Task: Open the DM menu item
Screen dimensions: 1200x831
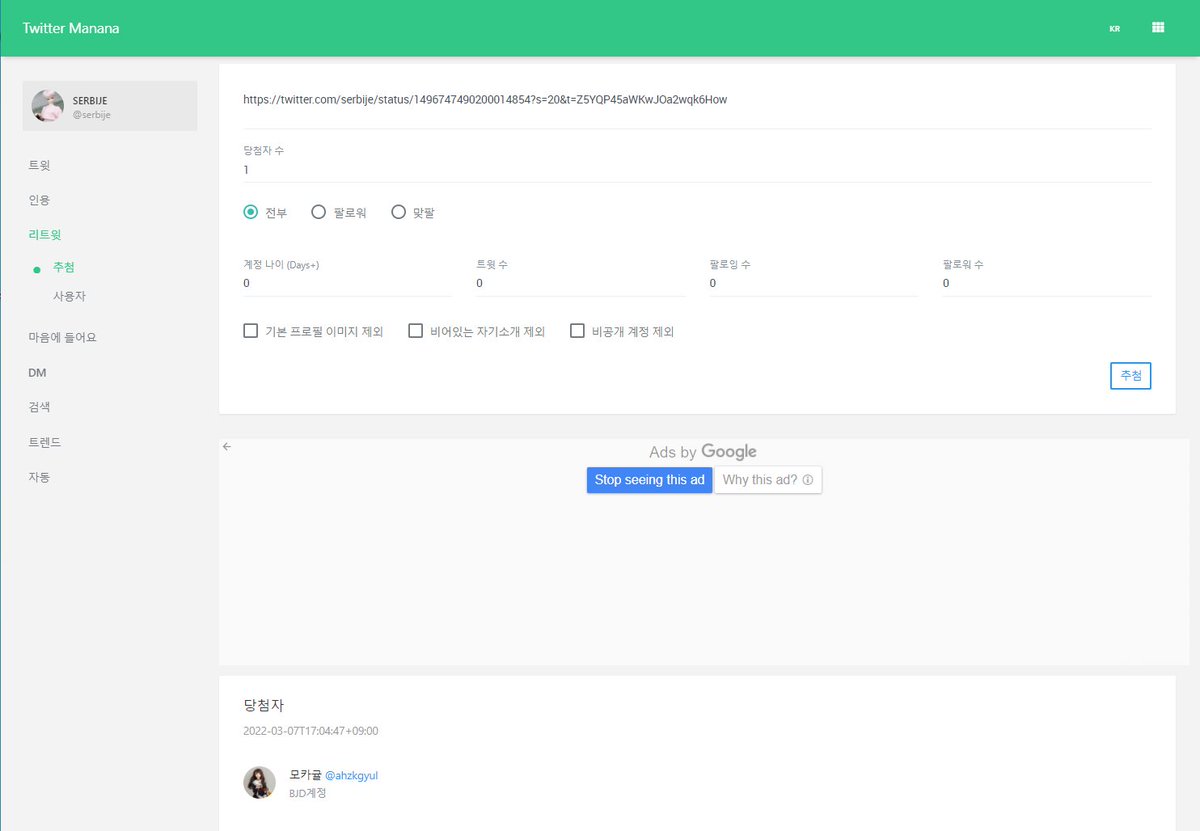Action: coord(37,373)
